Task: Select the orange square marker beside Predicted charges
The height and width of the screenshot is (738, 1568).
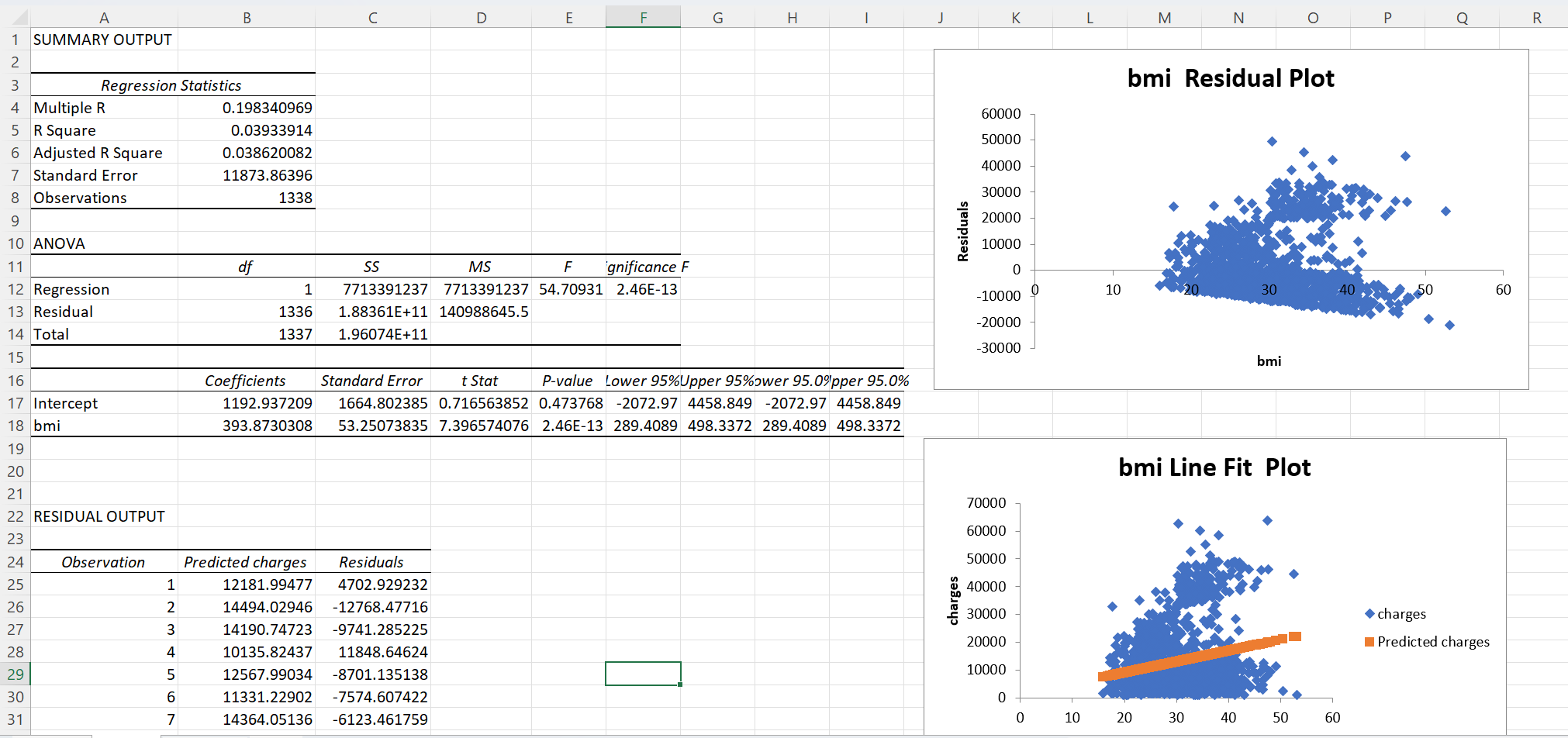Action: [x=1369, y=642]
